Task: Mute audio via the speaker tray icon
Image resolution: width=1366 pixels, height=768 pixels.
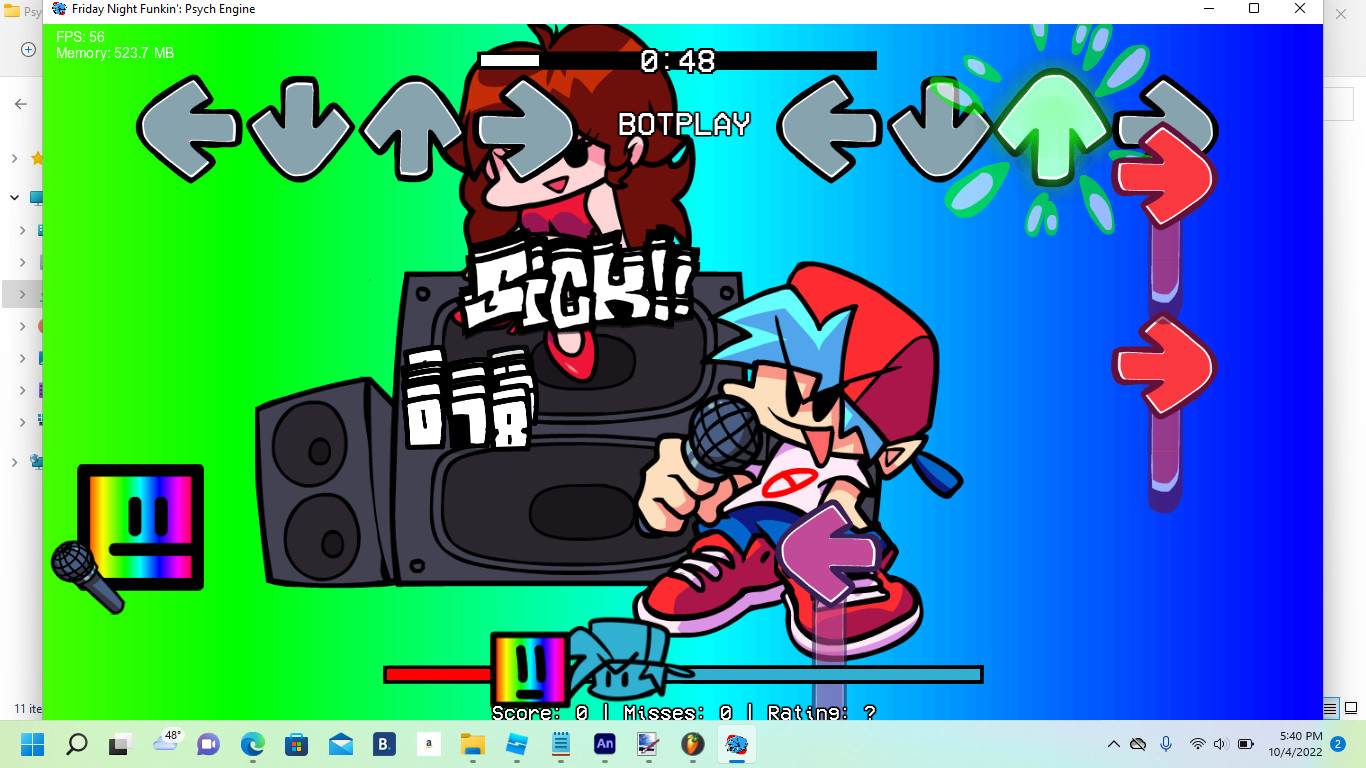Action: 1220,744
